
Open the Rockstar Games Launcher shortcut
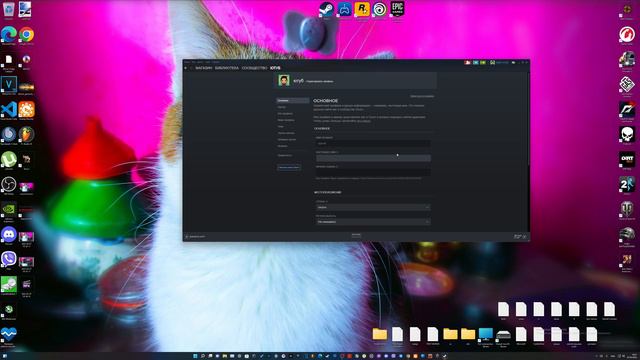[x=362, y=9]
